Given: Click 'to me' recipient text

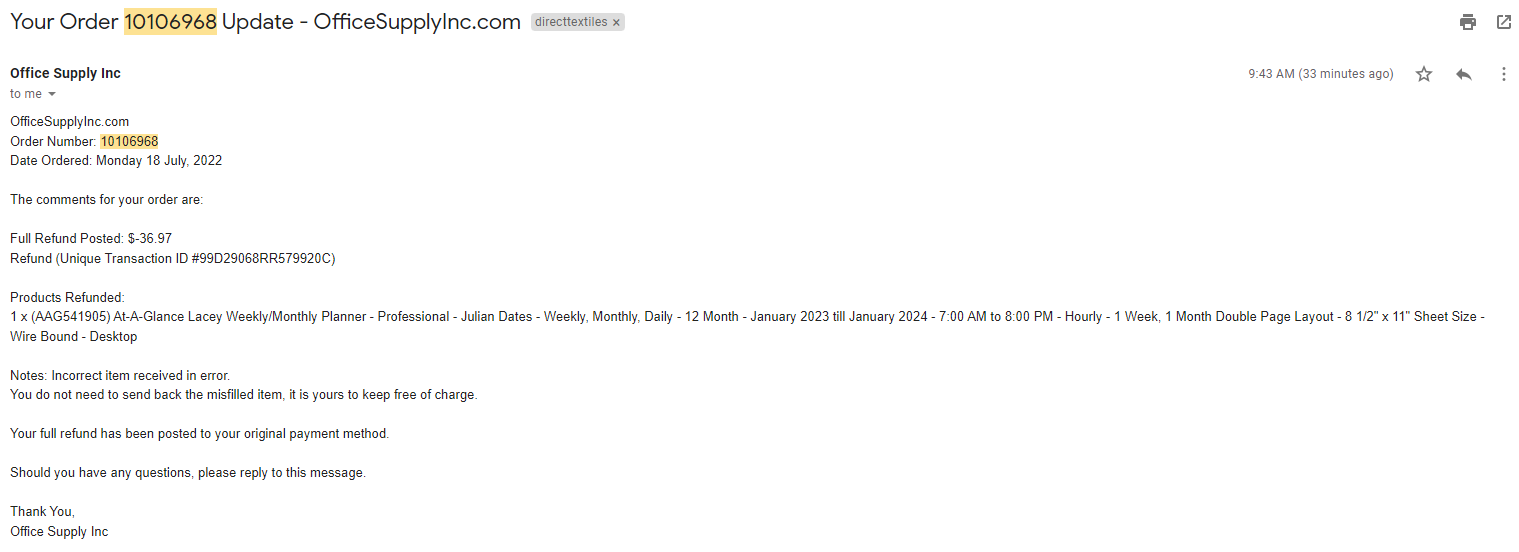Looking at the screenshot, I should (26, 94).
